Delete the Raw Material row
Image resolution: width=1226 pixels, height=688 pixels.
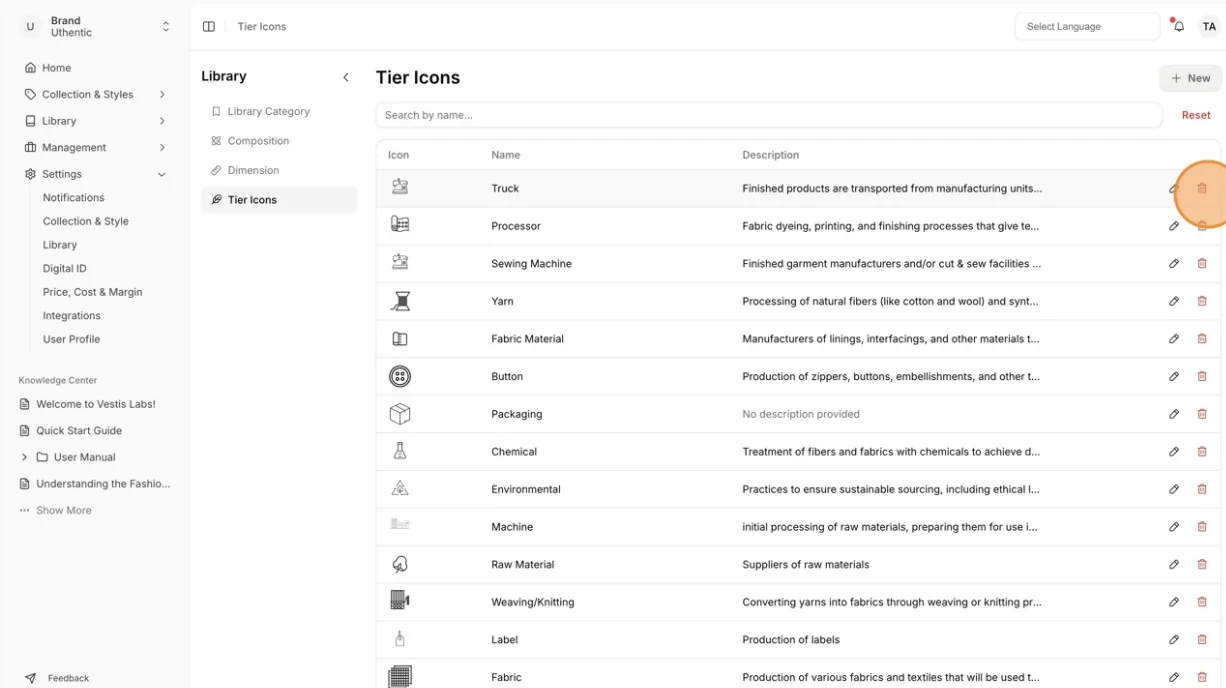tap(1202, 565)
